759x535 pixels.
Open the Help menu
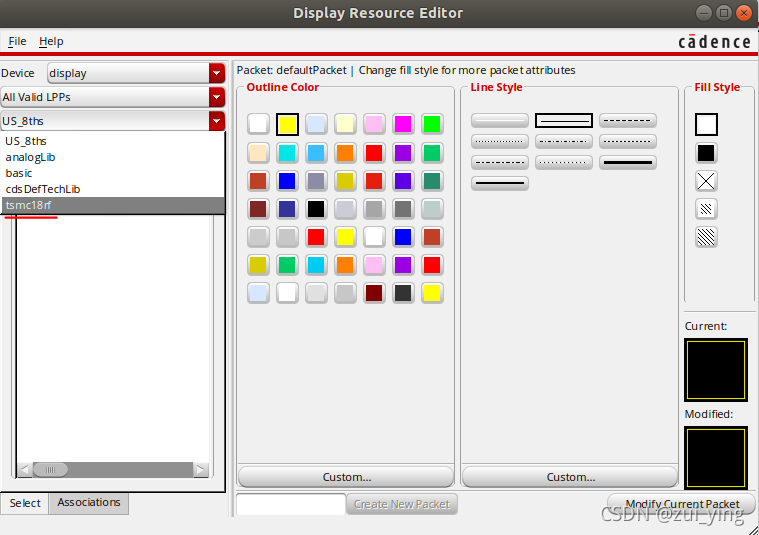(x=51, y=41)
